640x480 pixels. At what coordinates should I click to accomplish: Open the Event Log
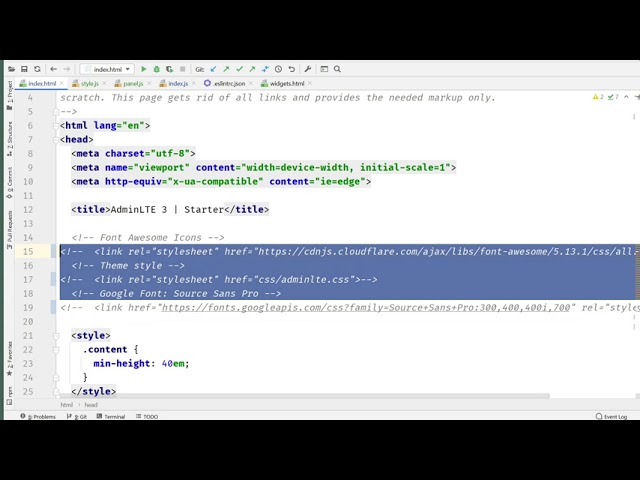[611, 416]
